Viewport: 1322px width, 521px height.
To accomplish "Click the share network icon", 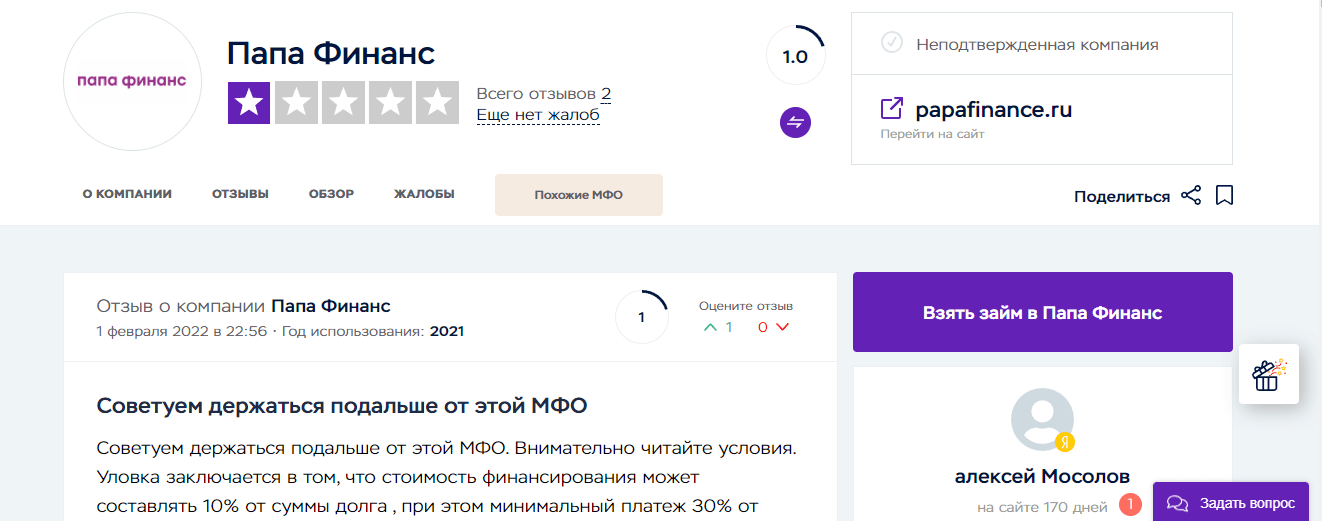I will click(1191, 195).
